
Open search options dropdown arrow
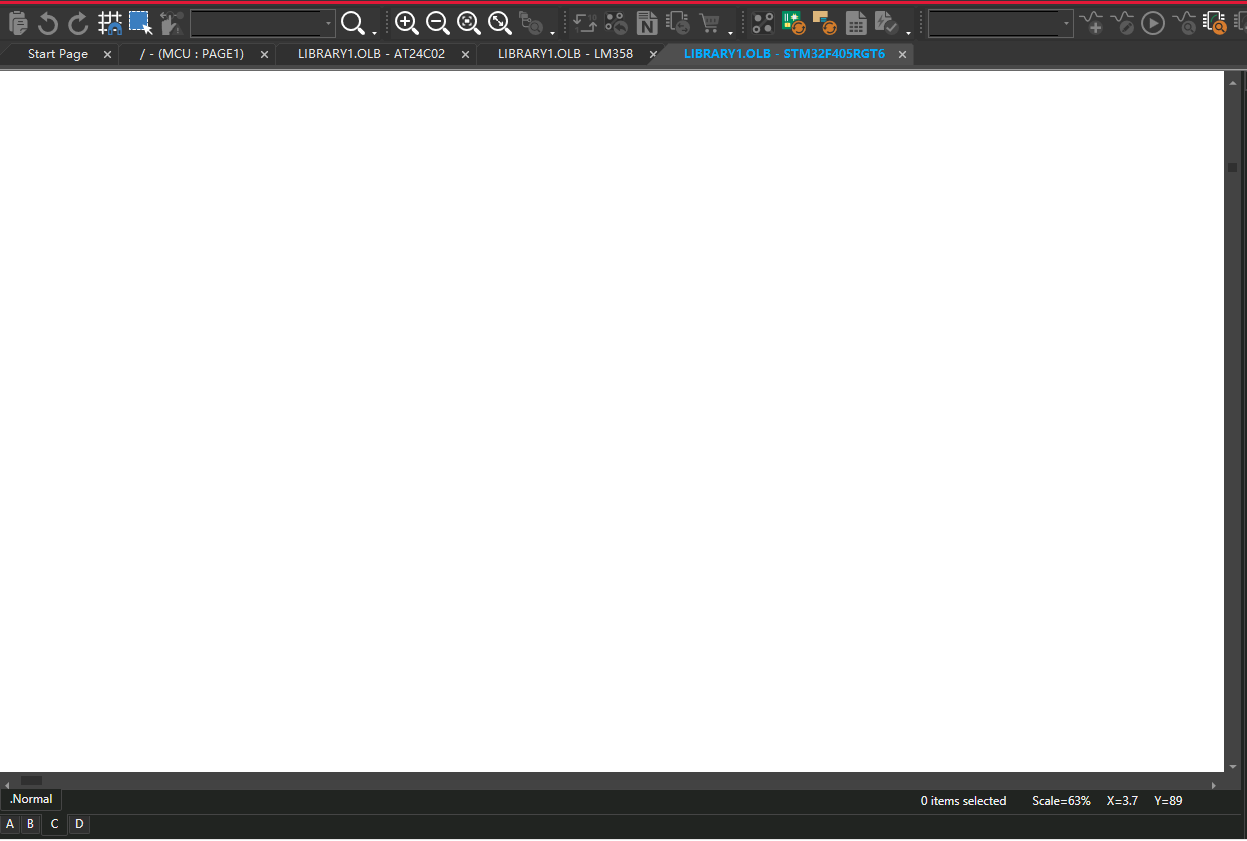[374, 32]
